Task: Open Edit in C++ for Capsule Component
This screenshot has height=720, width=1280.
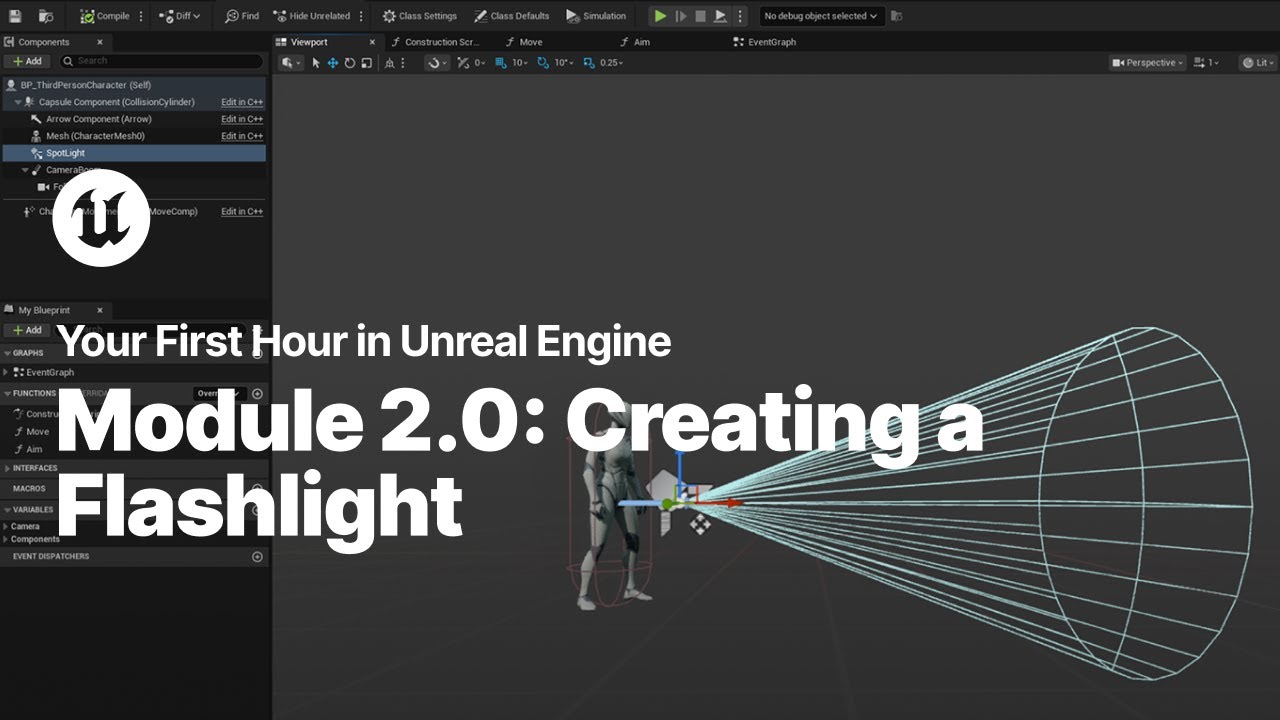Action: (x=242, y=102)
